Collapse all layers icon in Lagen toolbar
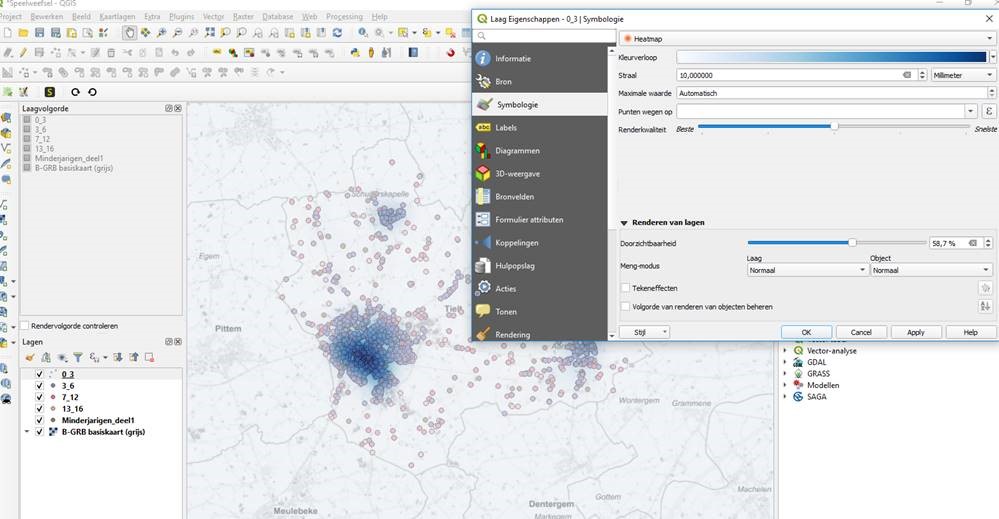Screen dimensions: 999x519 tap(134, 358)
